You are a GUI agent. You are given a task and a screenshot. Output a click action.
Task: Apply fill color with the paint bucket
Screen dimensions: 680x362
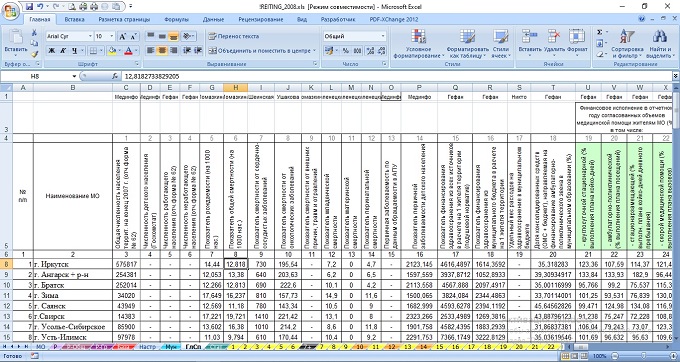coord(112,51)
